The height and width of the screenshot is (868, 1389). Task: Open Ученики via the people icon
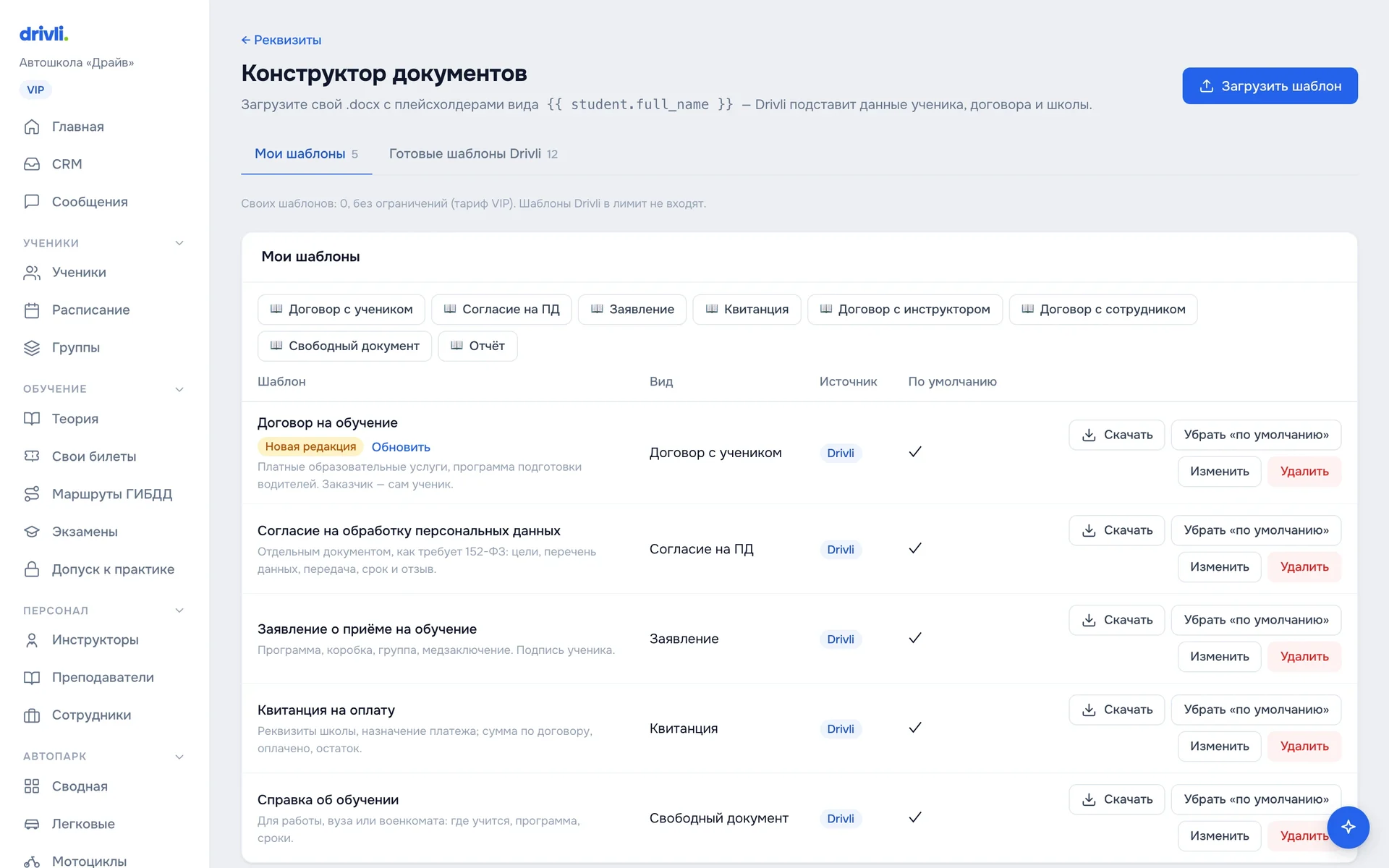click(x=32, y=273)
